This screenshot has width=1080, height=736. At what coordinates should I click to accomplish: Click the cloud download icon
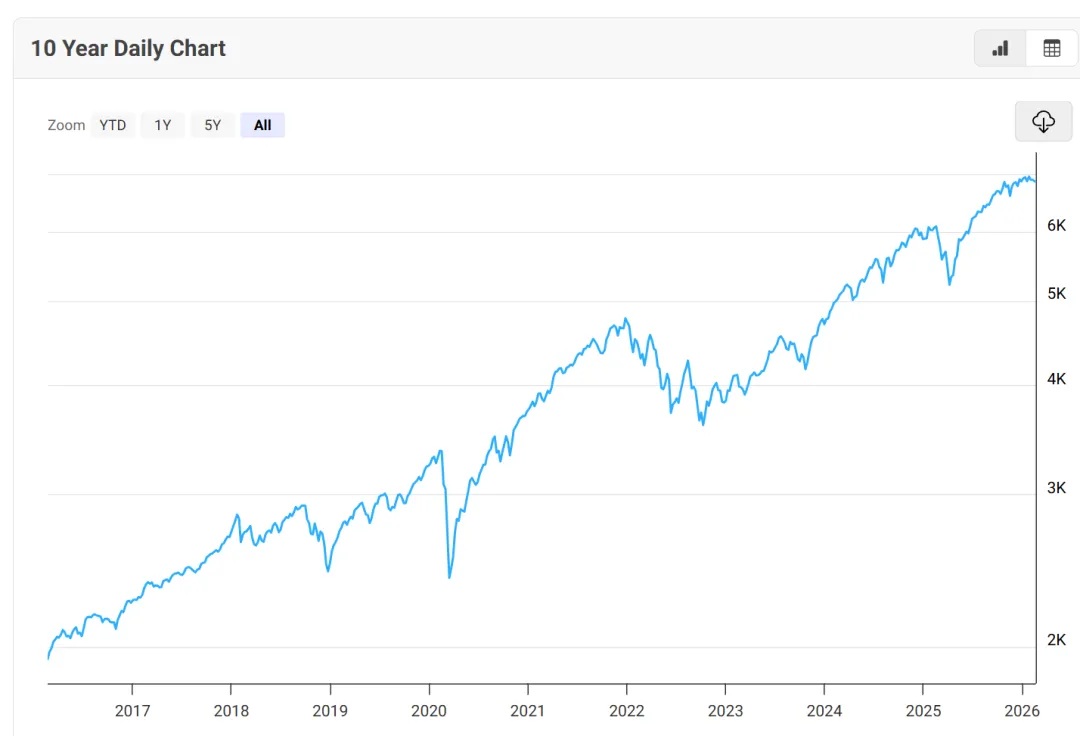tap(1043, 122)
